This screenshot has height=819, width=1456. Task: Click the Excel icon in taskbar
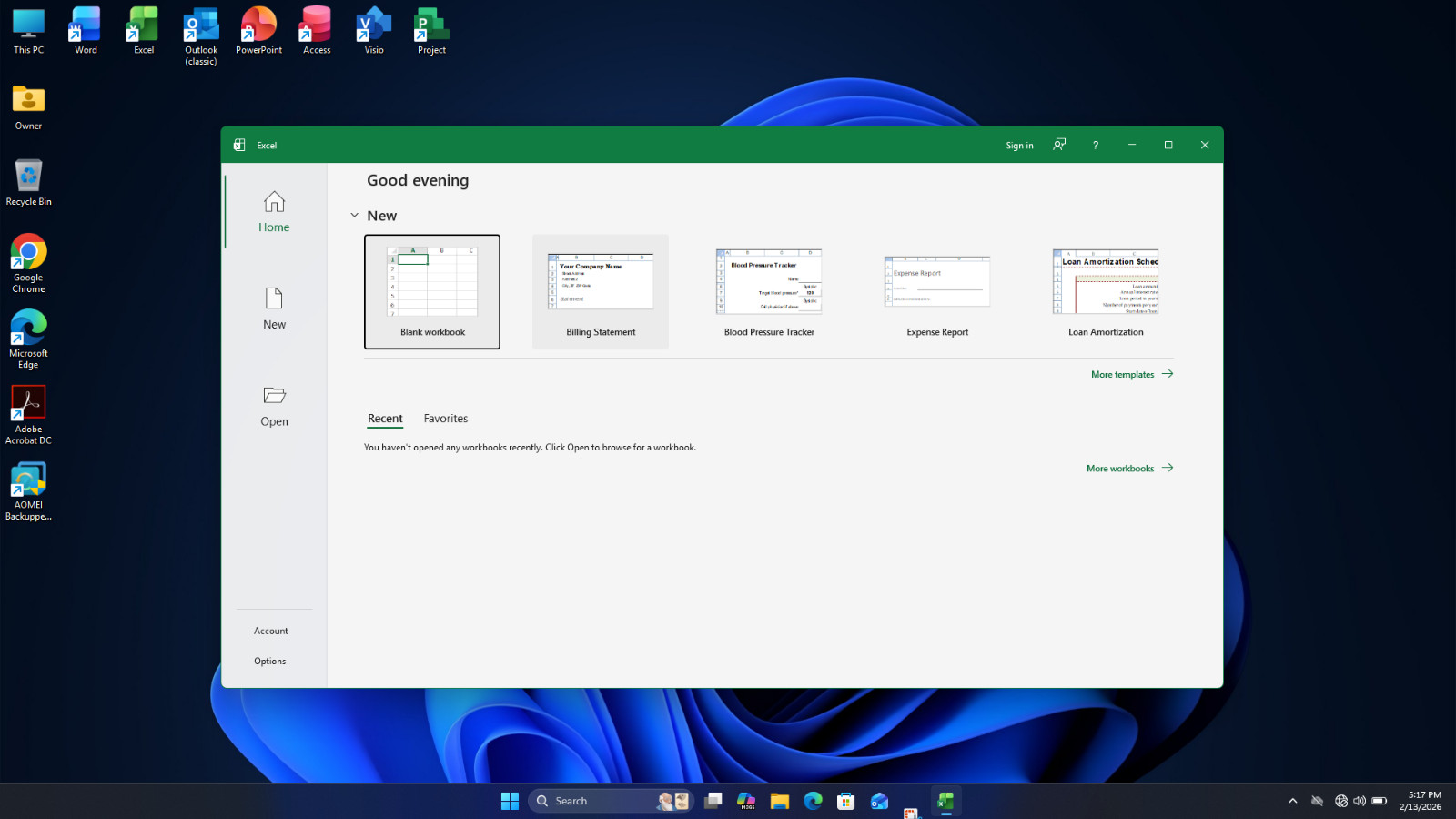point(945,801)
